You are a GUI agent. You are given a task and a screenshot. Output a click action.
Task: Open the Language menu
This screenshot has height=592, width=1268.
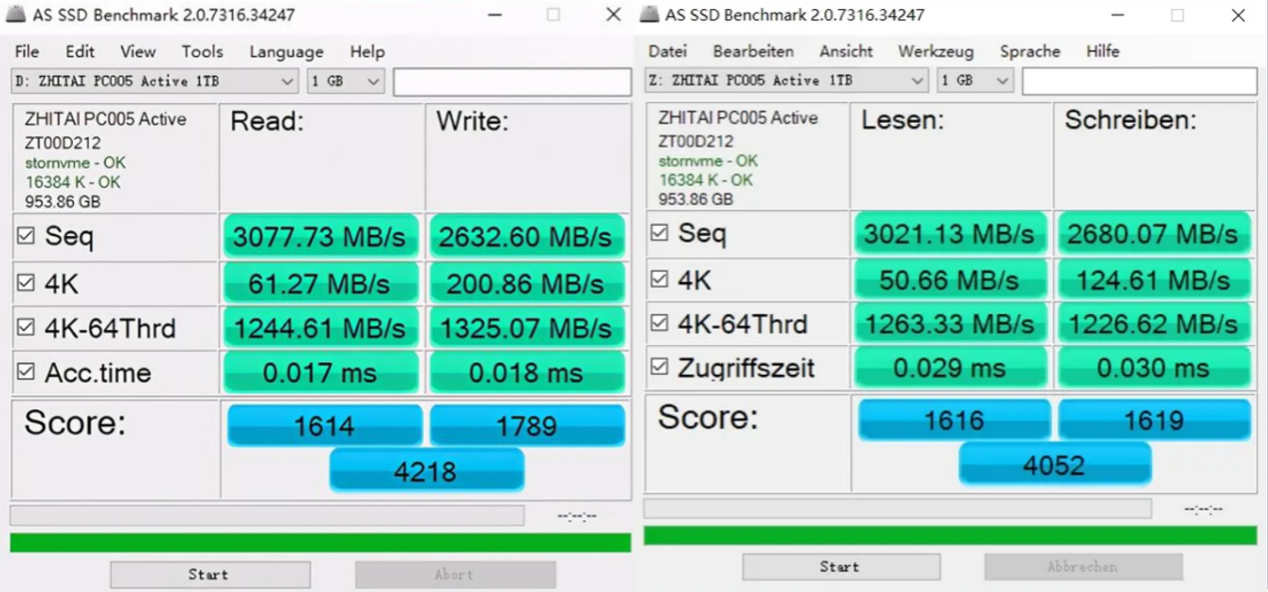pyautogui.click(x=286, y=51)
